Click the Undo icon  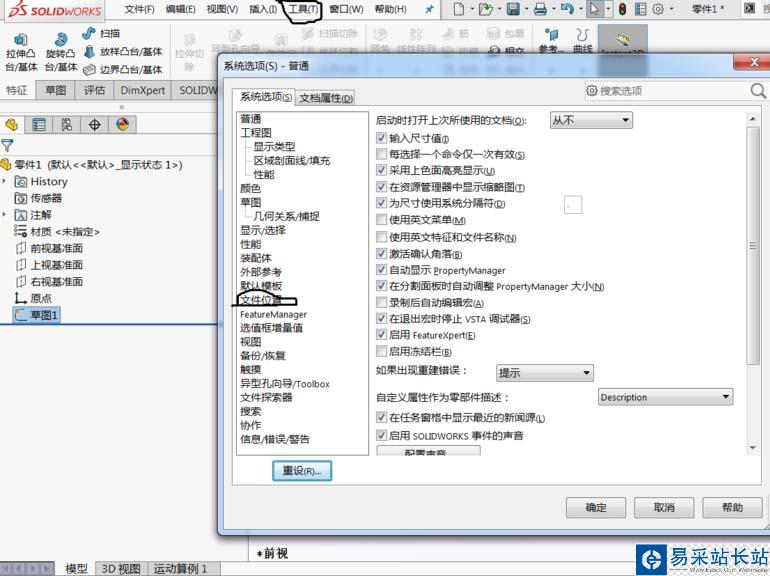tap(567, 9)
